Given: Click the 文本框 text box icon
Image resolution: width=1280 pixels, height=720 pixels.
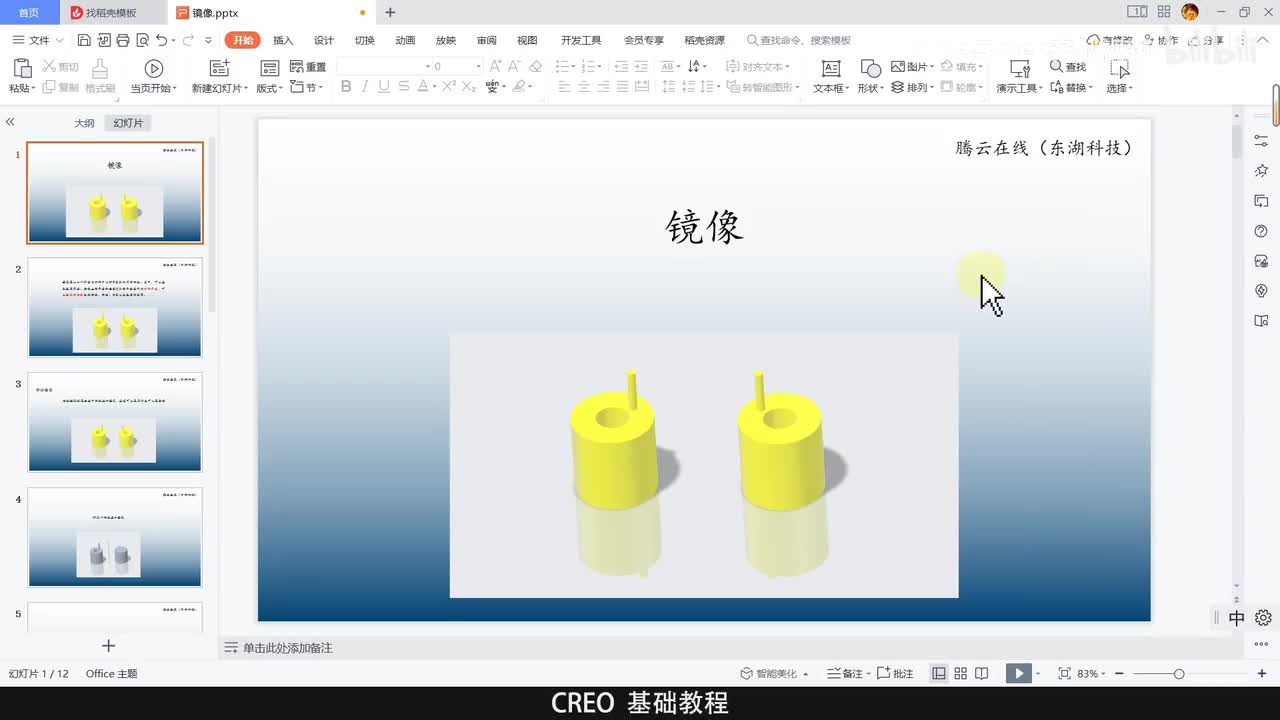Looking at the screenshot, I should pyautogui.click(x=831, y=68).
